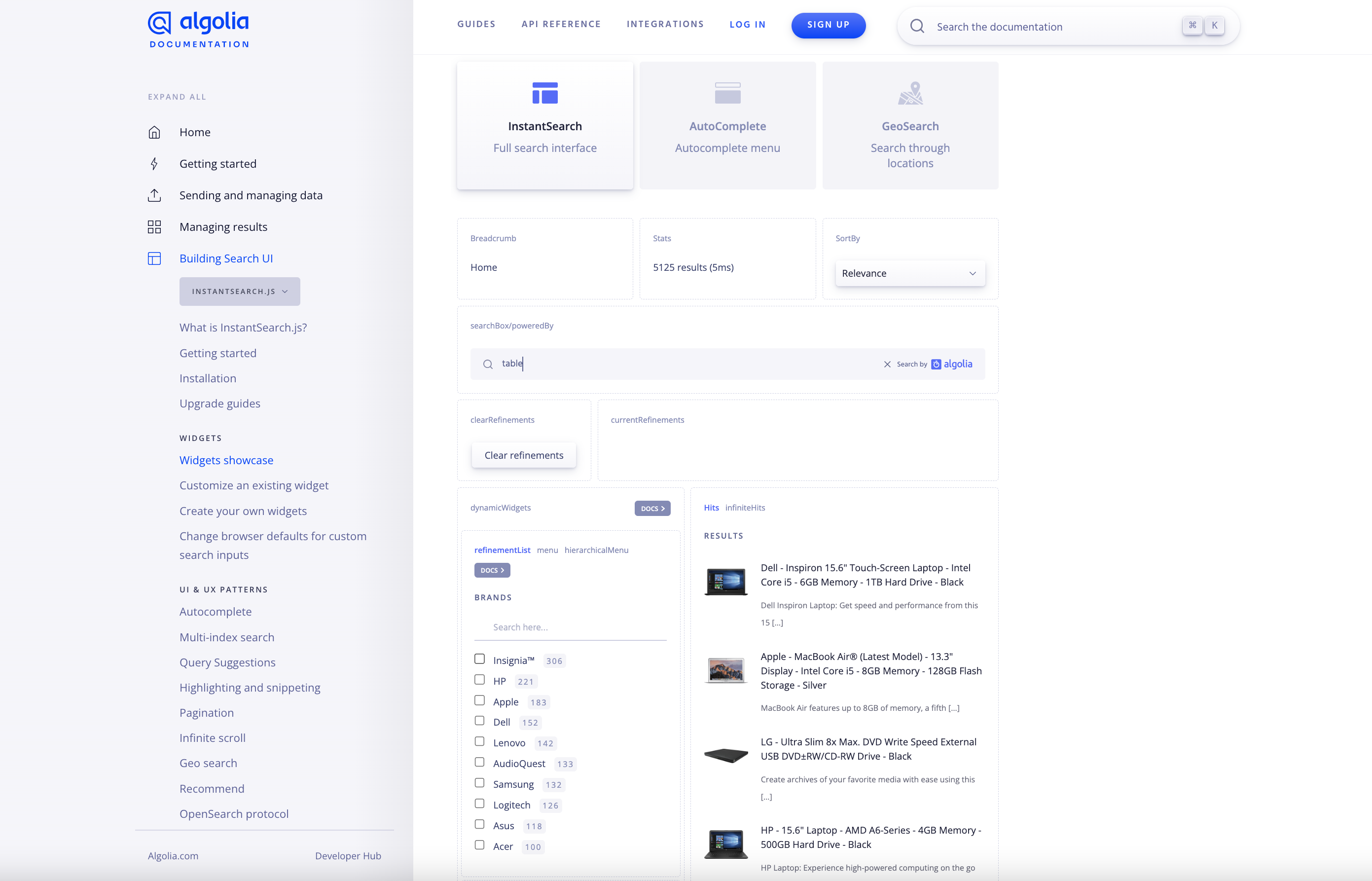The width and height of the screenshot is (1372, 881).
Task: Switch to the infiniteHits tab
Action: (x=746, y=508)
